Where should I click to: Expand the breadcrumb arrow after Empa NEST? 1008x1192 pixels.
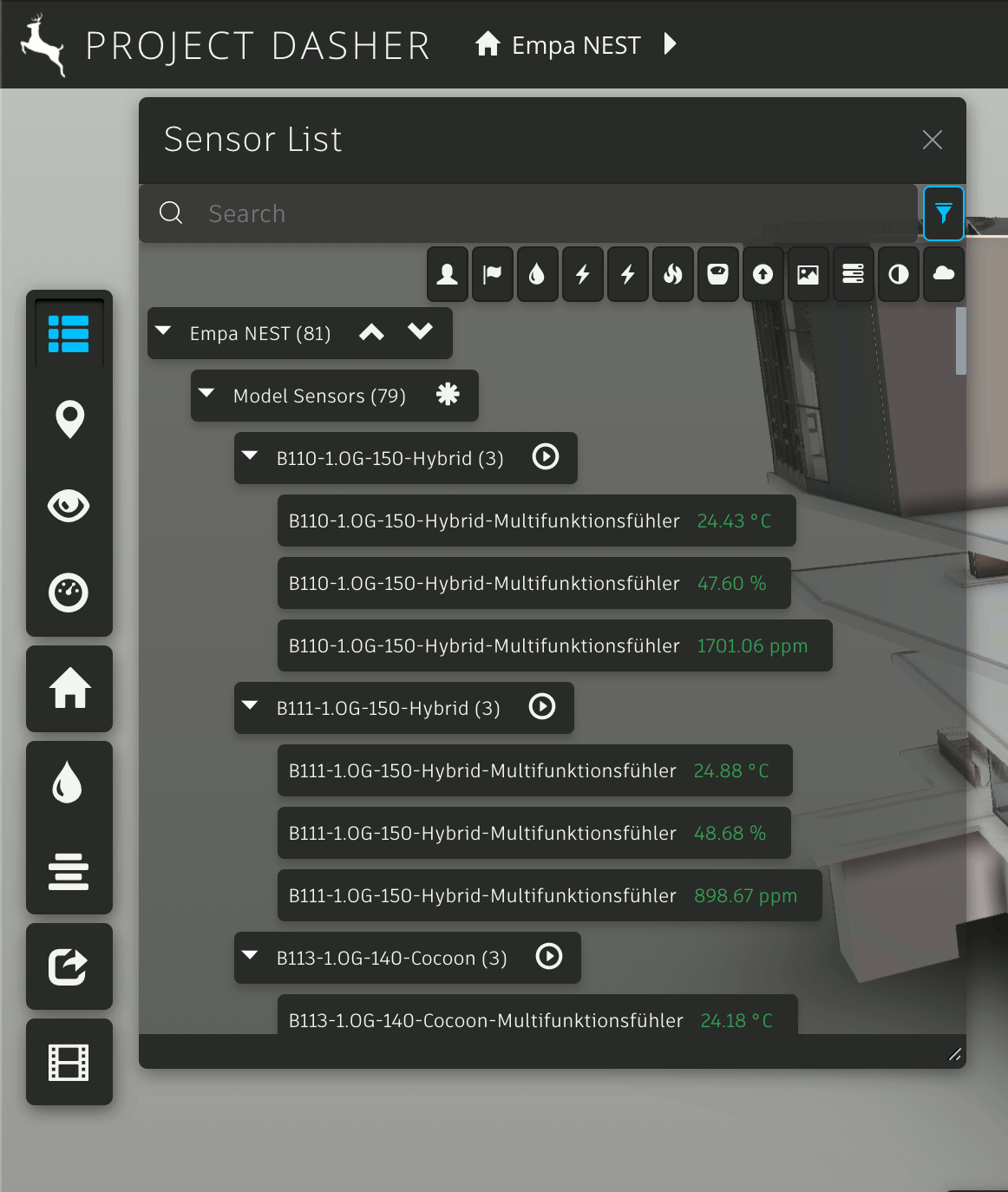pyautogui.click(x=669, y=44)
